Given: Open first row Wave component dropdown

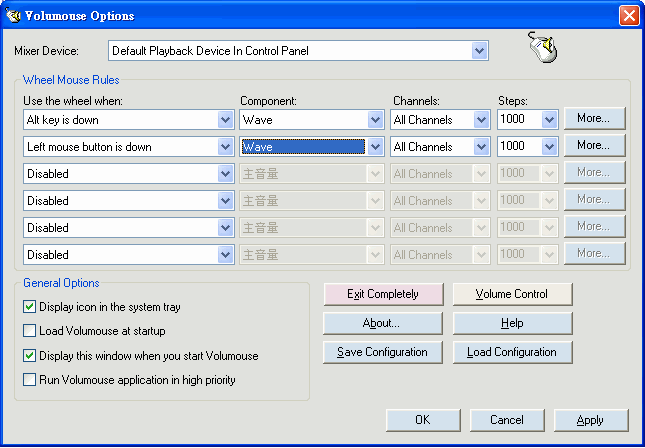Looking at the screenshot, I should click(375, 120).
